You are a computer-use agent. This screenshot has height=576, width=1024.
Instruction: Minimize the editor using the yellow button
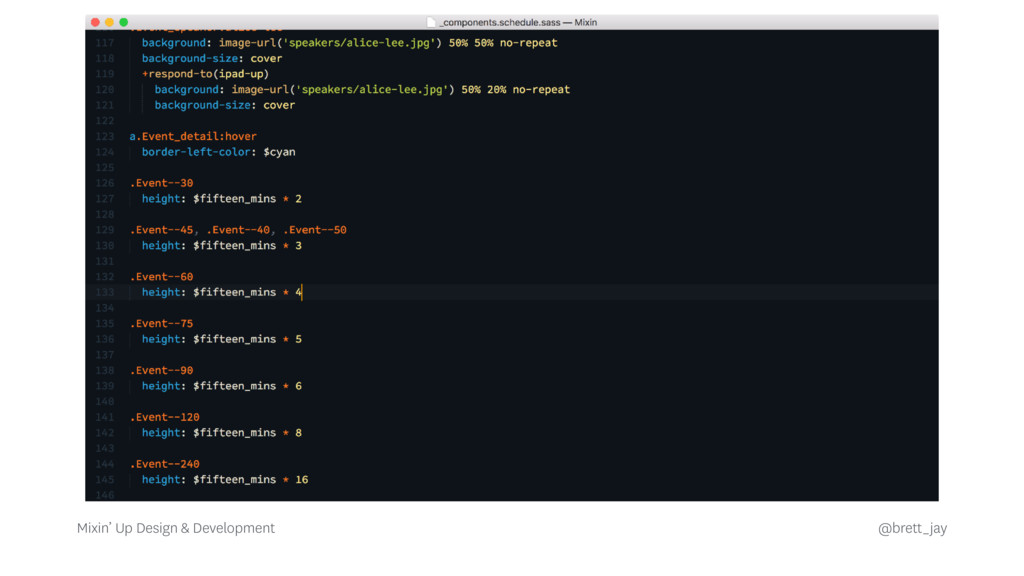point(110,22)
